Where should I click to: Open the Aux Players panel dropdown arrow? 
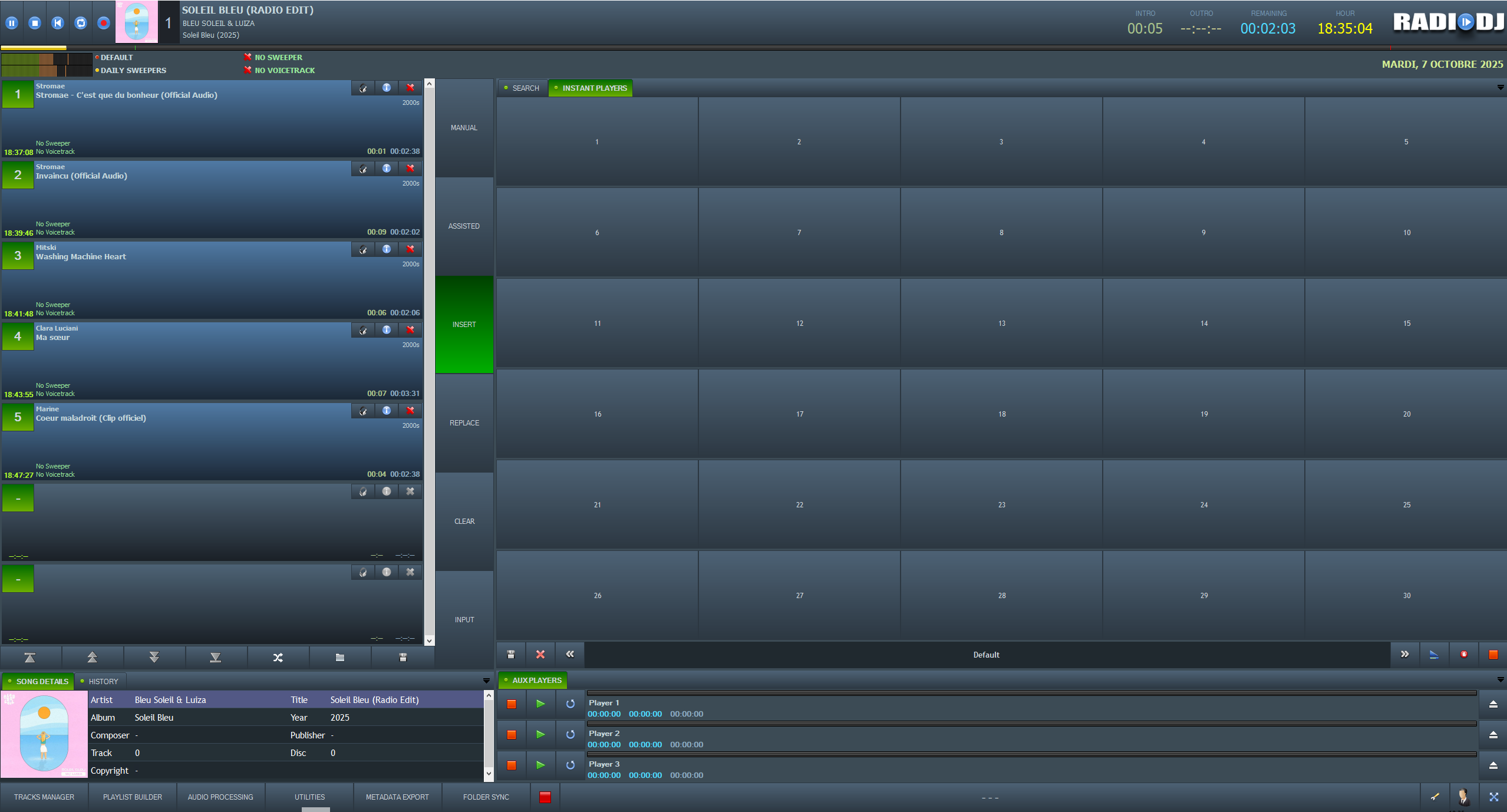coord(1500,680)
